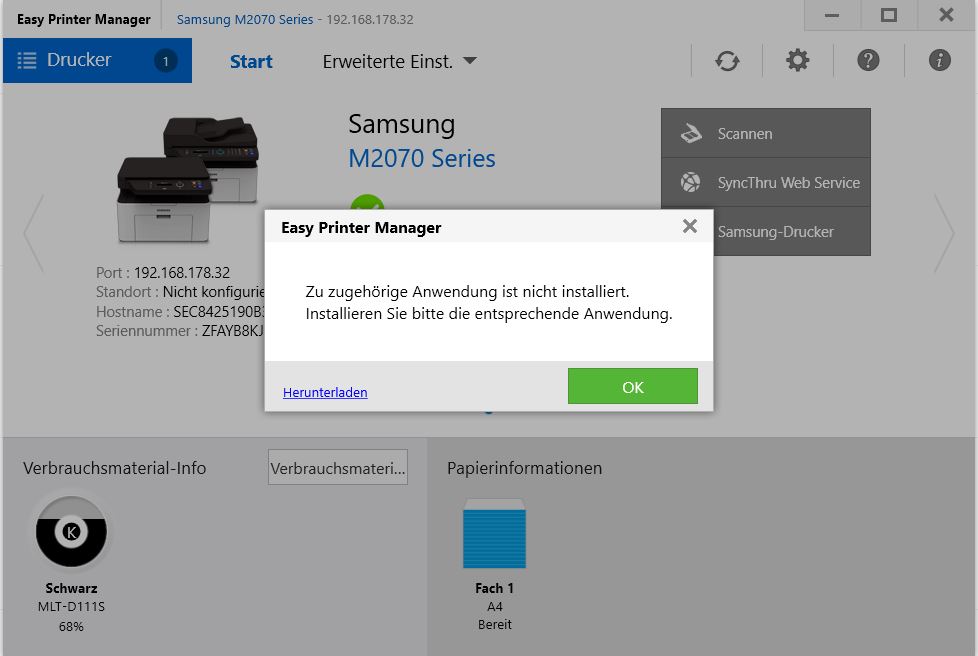
Task: Follow the Herunterladen link
Action: point(325,392)
